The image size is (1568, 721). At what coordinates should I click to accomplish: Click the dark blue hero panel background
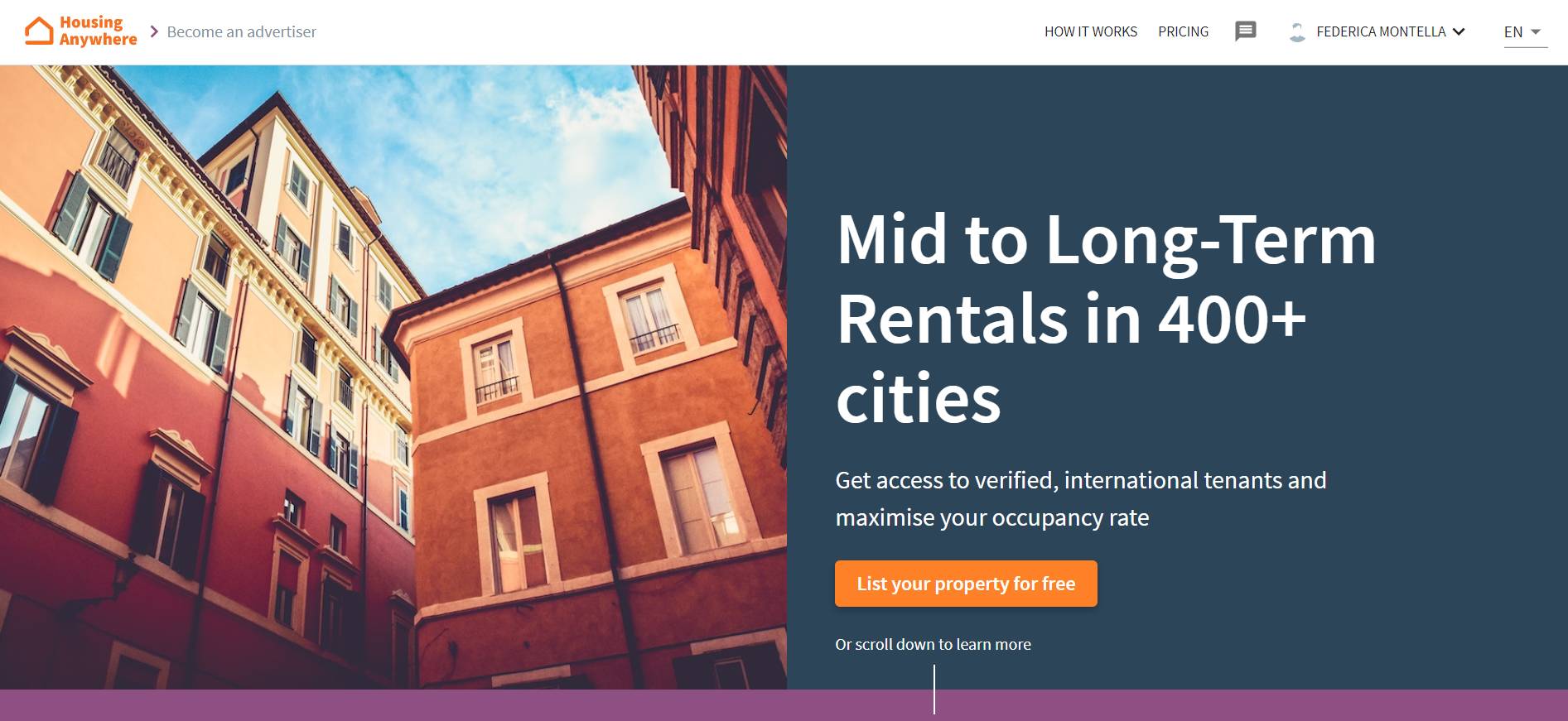pyautogui.click(x=1177, y=132)
